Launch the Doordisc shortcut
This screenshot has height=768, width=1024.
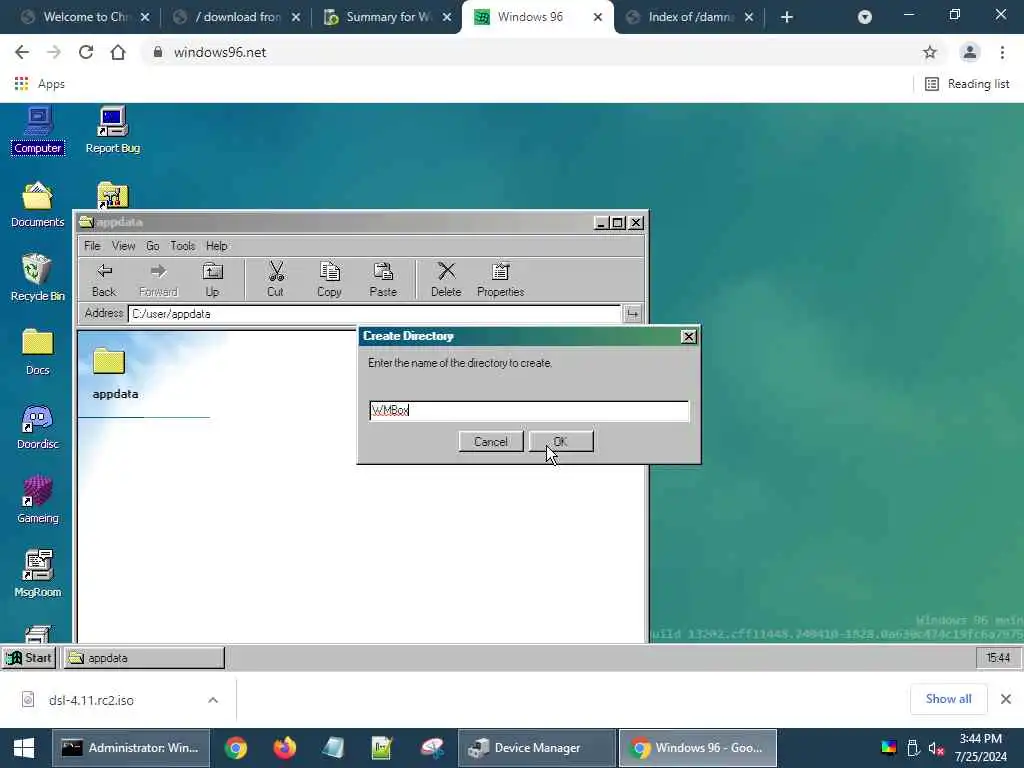click(38, 426)
